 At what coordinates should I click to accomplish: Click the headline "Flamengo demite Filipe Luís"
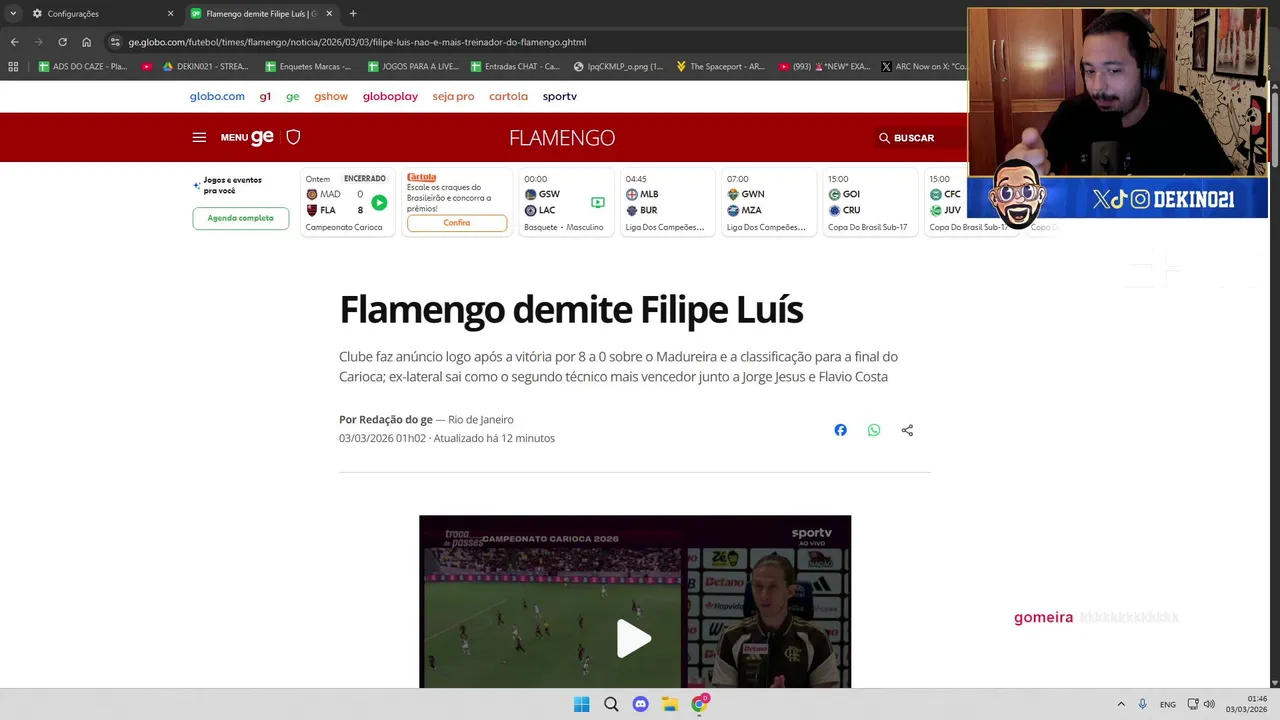click(571, 310)
